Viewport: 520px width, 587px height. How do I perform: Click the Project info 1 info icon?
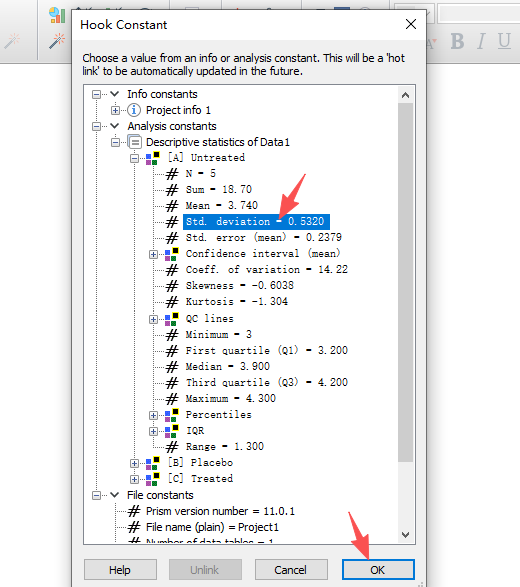click(134, 110)
